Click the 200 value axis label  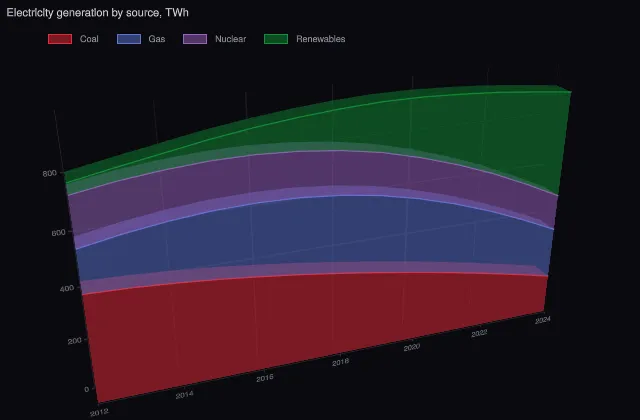coord(75,340)
